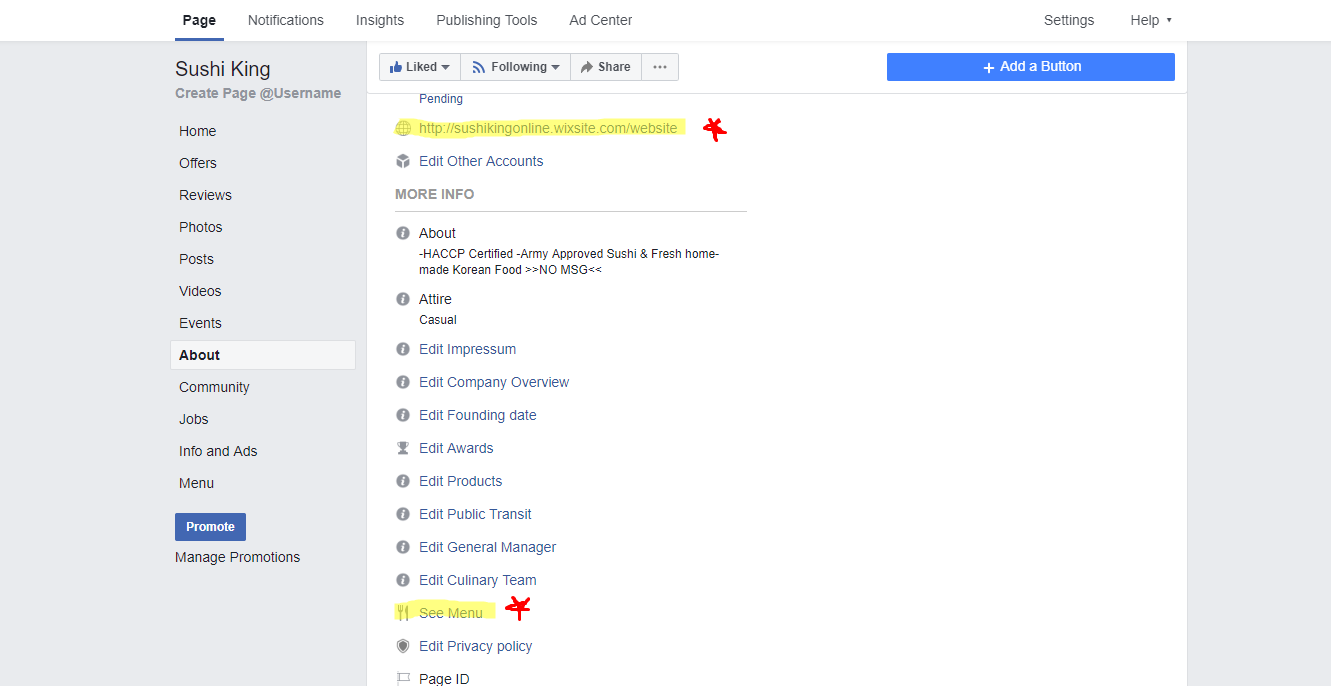1331x686 pixels.
Task: Click Create Page @Username under Sushi King
Action: (x=258, y=93)
